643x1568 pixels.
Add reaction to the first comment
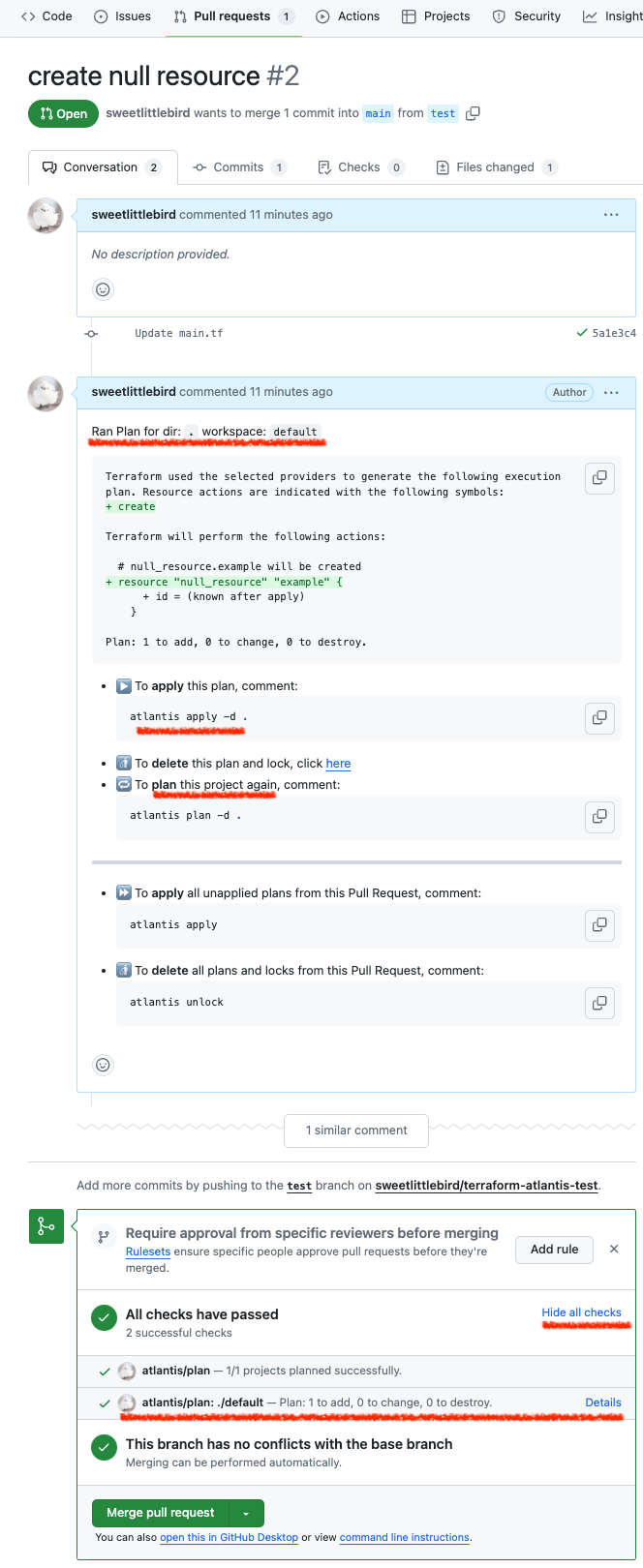click(x=103, y=289)
